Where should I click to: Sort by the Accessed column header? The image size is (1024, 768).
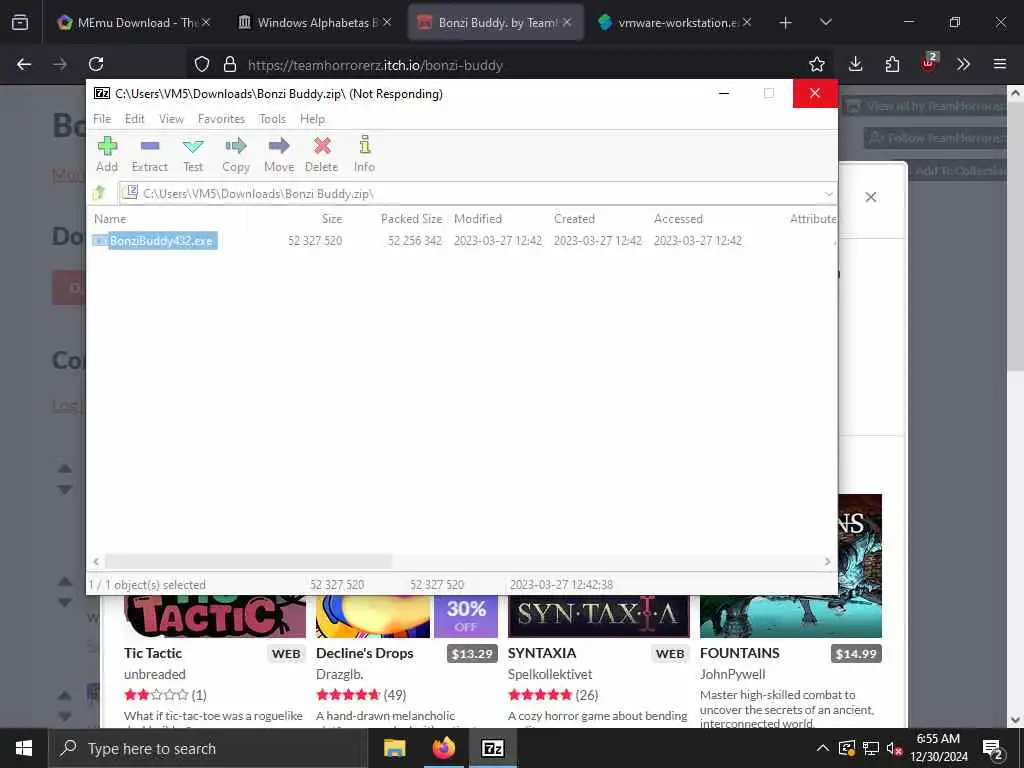pos(679,219)
